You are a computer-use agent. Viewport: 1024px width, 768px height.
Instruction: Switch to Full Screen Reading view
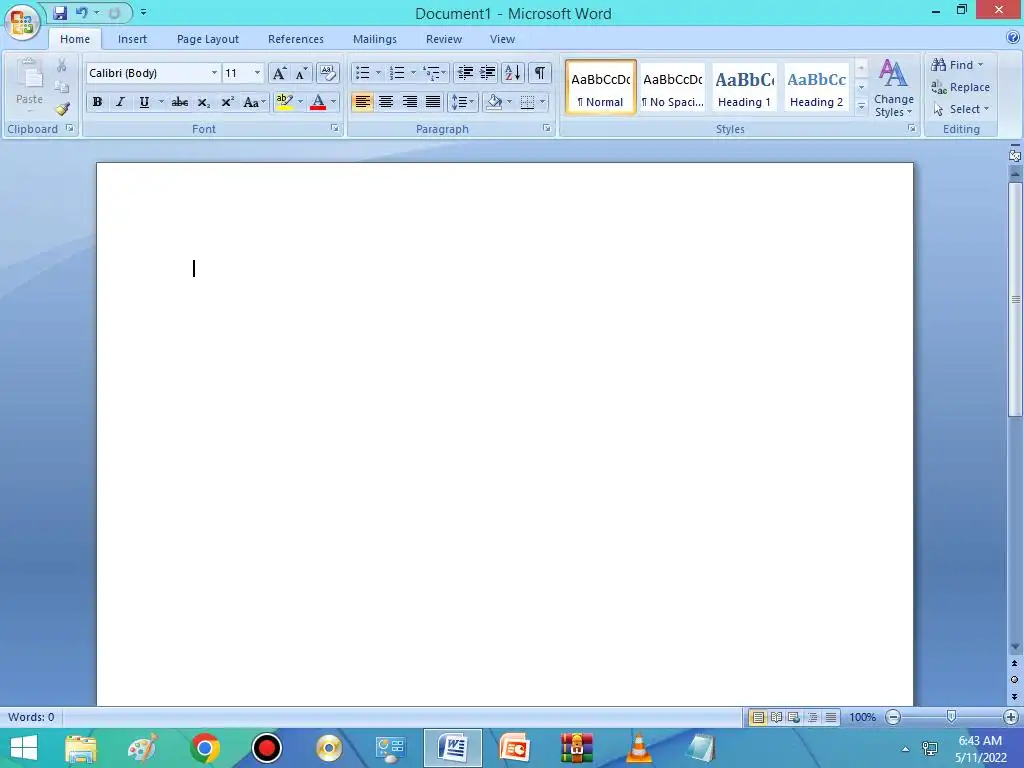776,717
